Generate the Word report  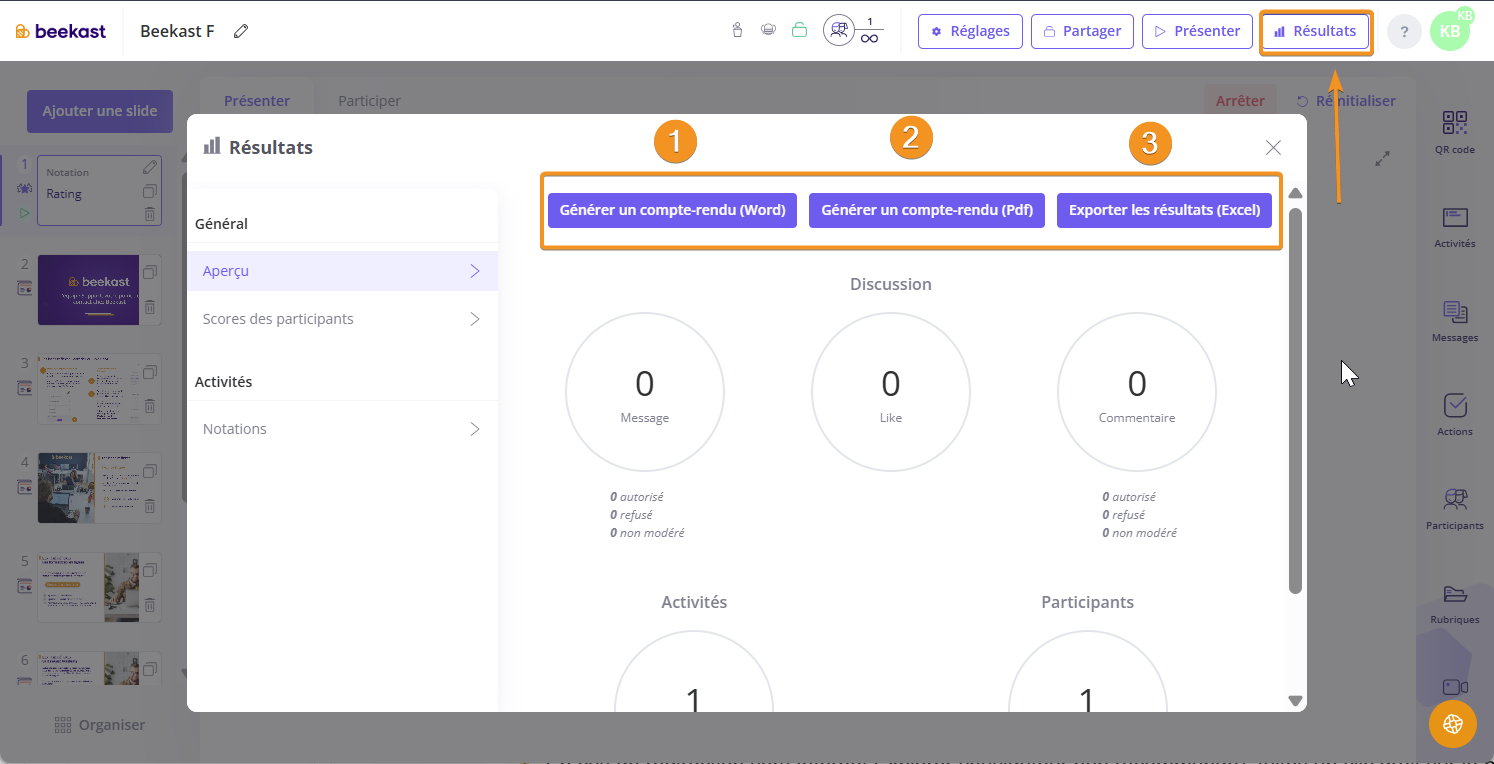pyautogui.click(x=672, y=210)
